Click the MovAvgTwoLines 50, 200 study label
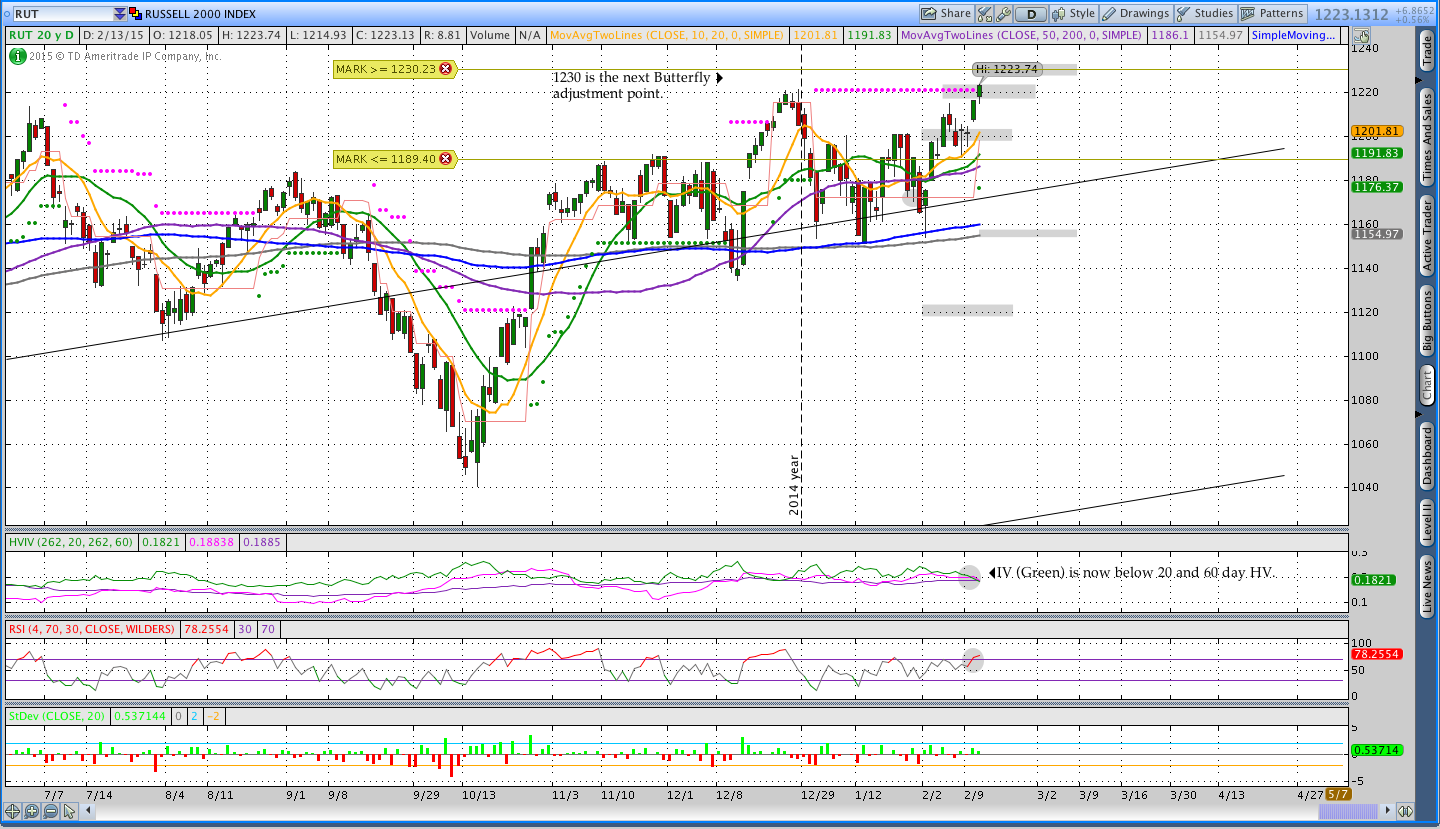Image resolution: width=1440 pixels, height=829 pixels. tap(1021, 35)
